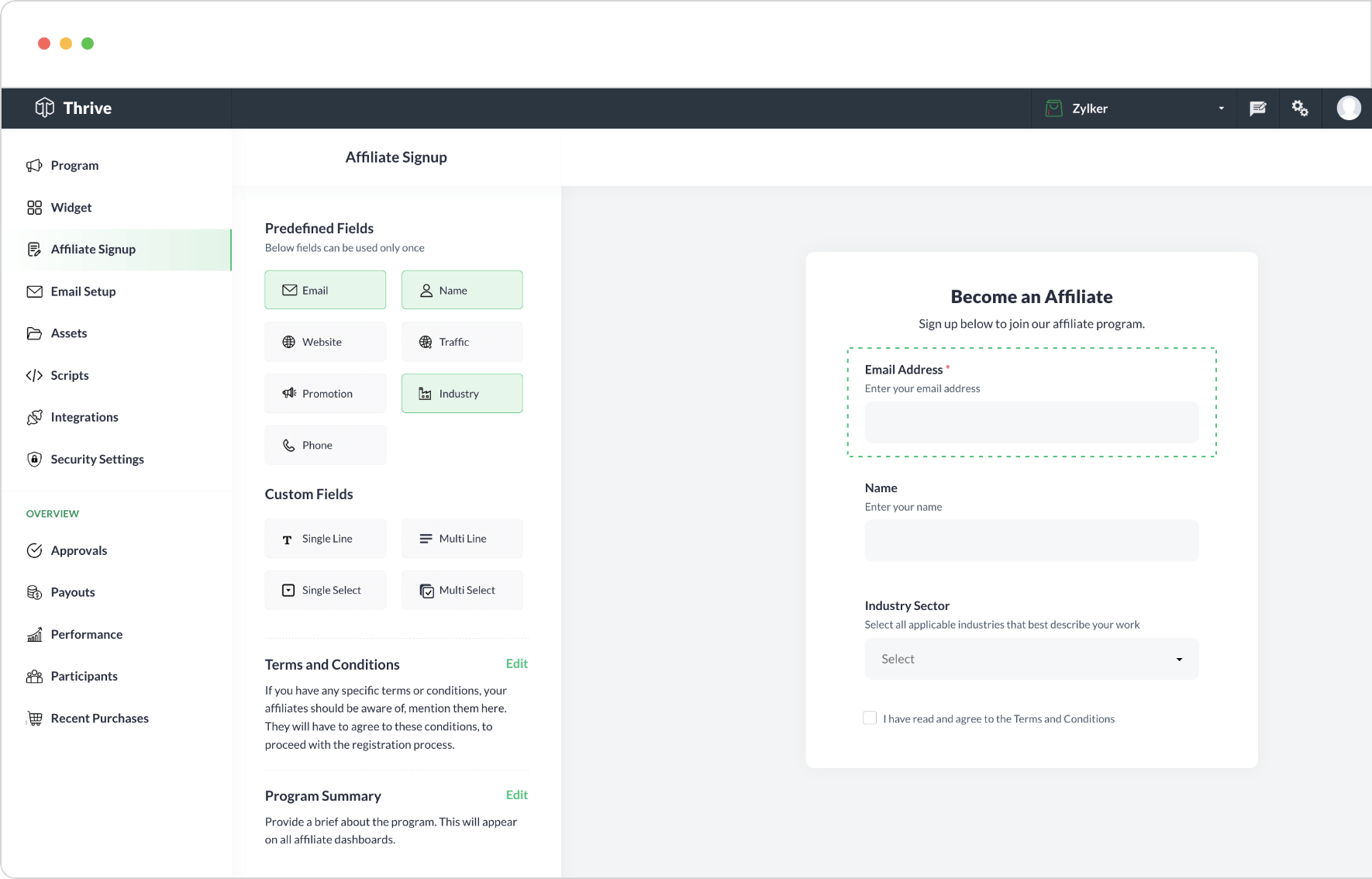Click the Single Line text icon

point(287,539)
